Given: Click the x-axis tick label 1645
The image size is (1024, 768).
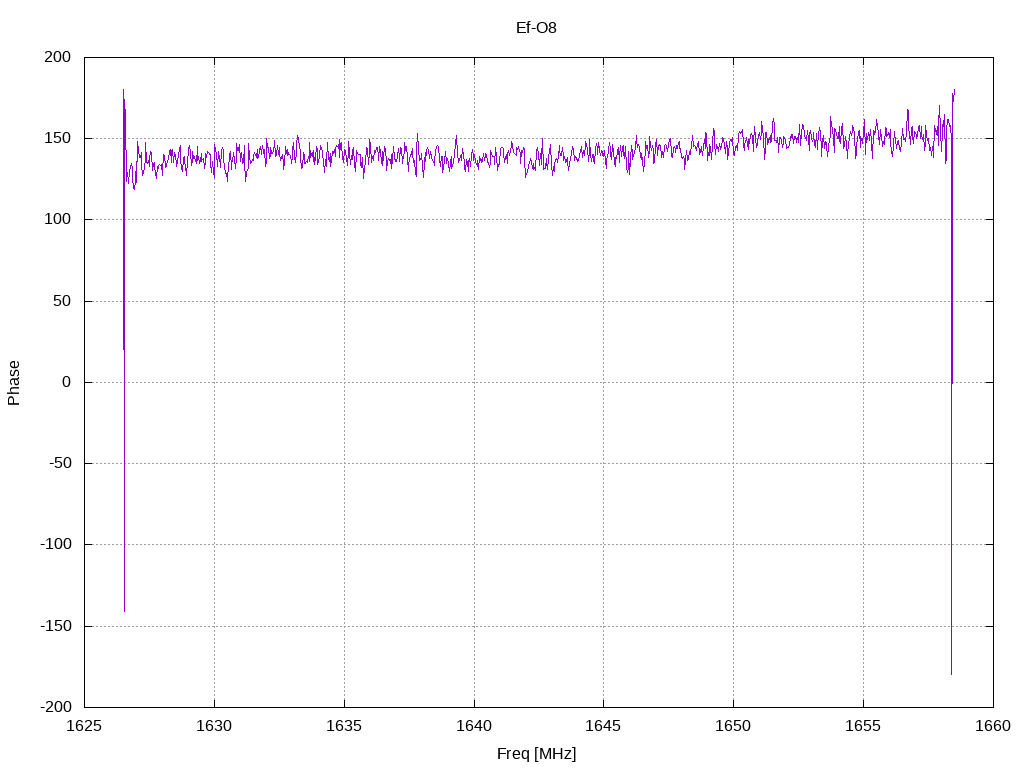Looking at the screenshot, I should [603, 726].
